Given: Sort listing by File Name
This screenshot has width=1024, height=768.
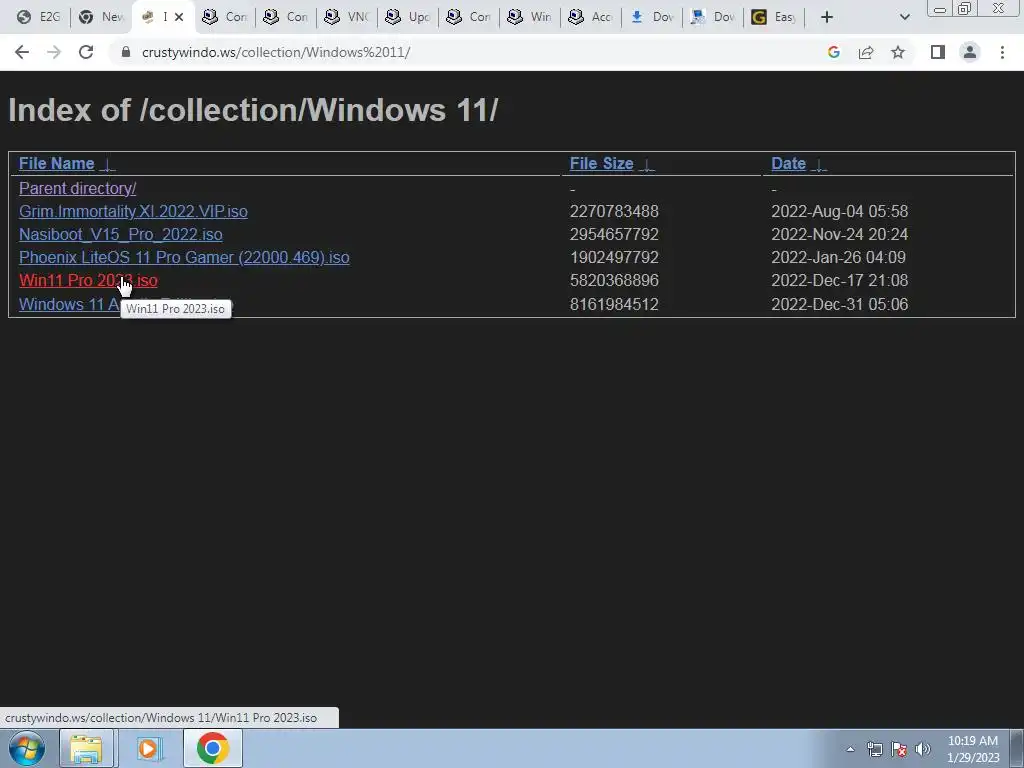Looking at the screenshot, I should pyautogui.click(x=57, y=163).
